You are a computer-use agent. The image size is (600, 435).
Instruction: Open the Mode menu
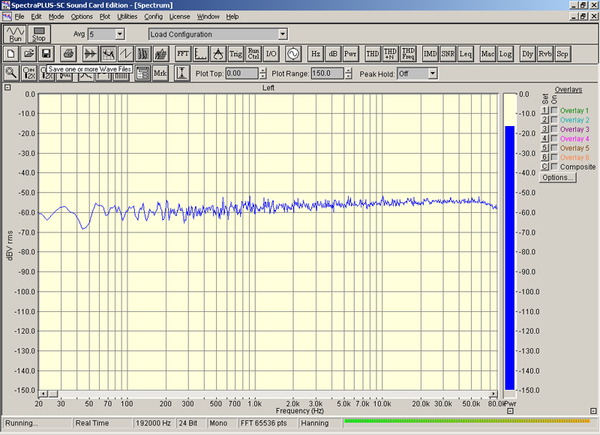[x=56, y=16]
